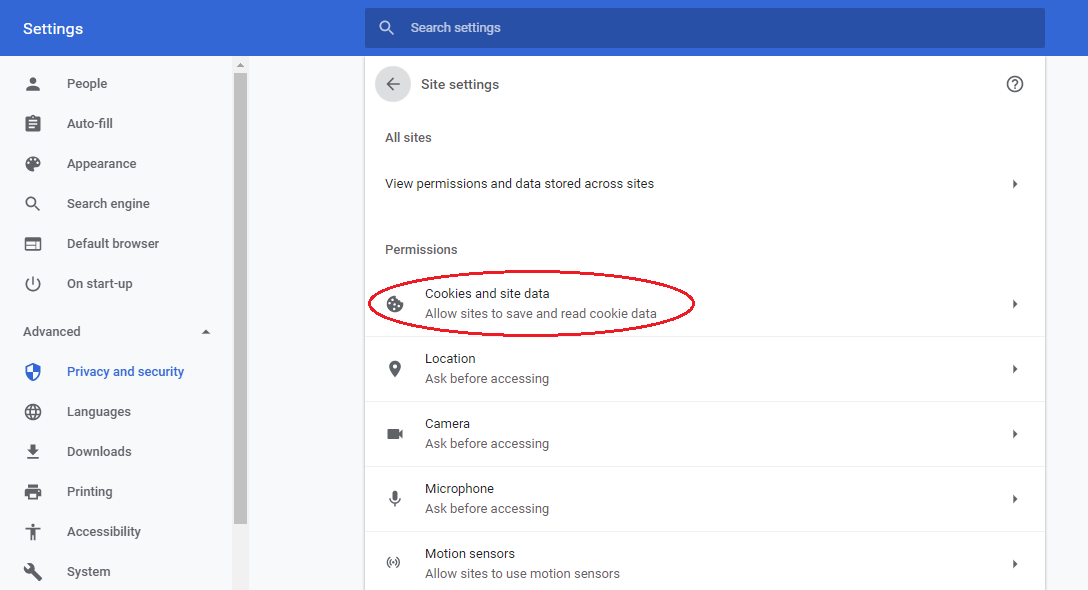
Task: Click the Motion sensors icon
Action: click(393, 562)
